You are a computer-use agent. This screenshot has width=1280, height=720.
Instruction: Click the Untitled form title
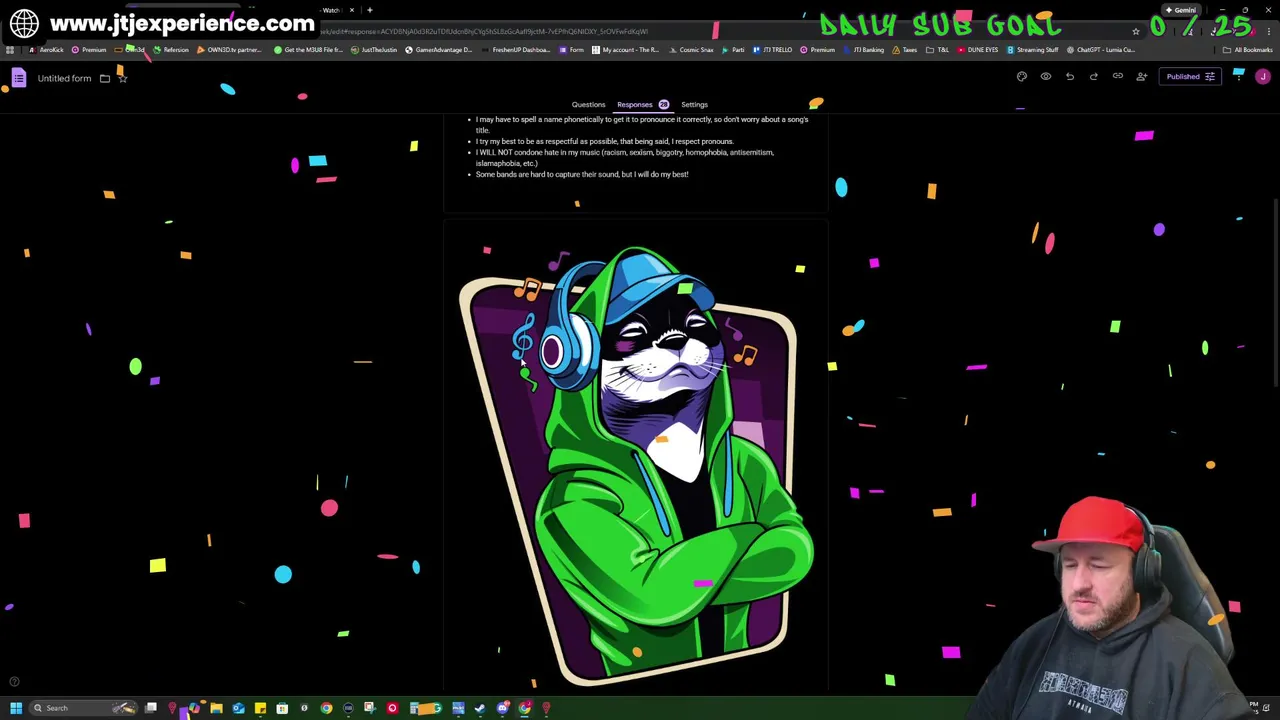pyautogui.click(x=64, y=78)
